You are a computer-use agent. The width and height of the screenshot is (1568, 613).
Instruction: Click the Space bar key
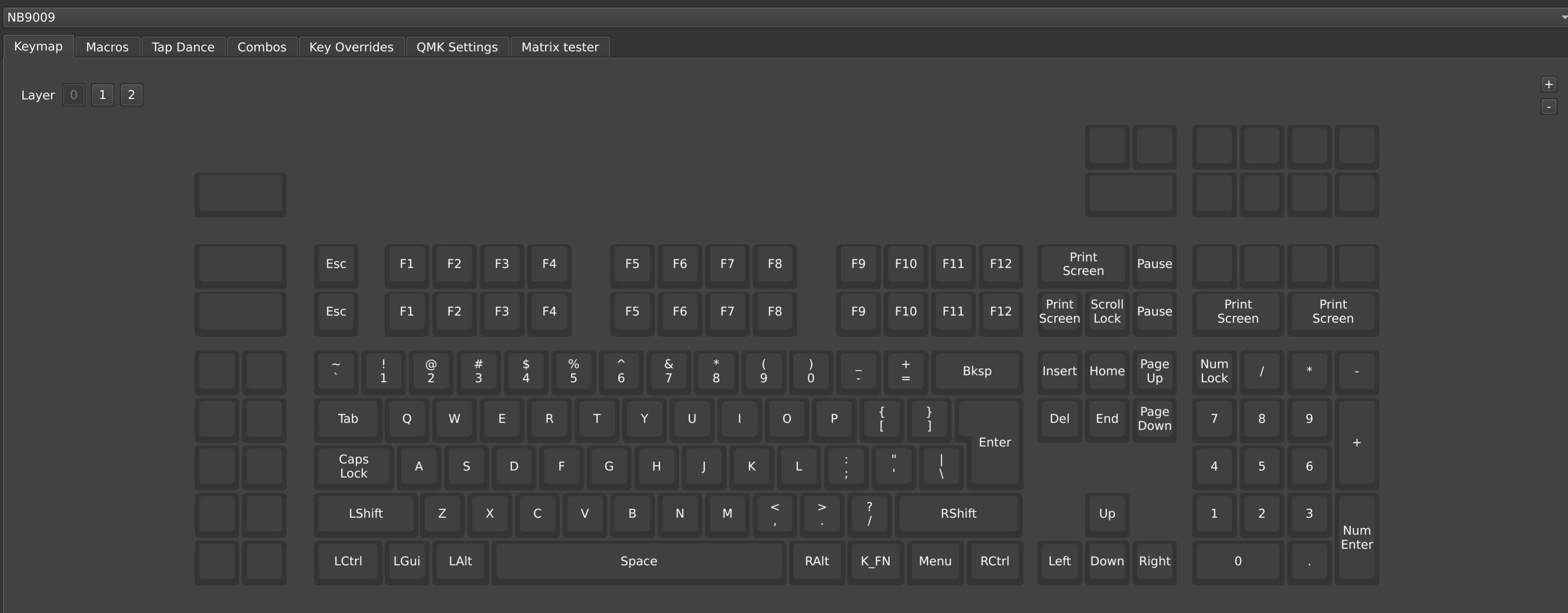click(x=638, y=561)
